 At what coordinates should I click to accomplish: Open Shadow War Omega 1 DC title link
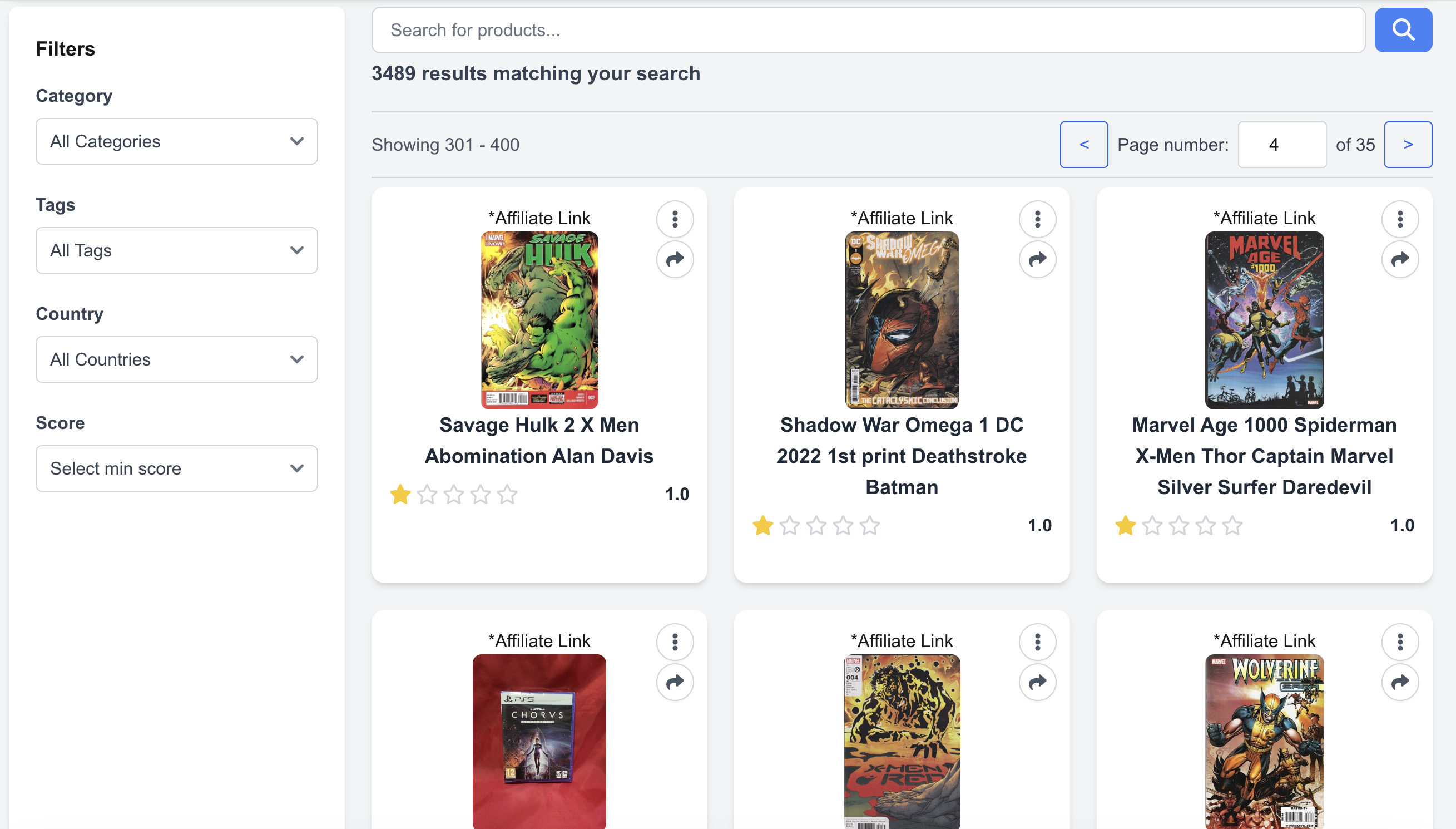tap(902, 456)
